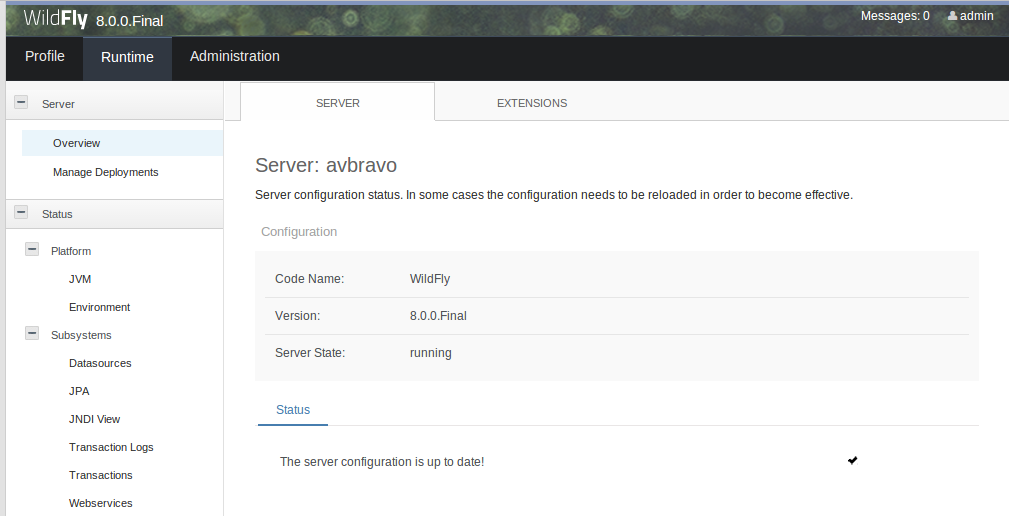Click the Configuration label
1009x516 pixels.
point(299,232)
